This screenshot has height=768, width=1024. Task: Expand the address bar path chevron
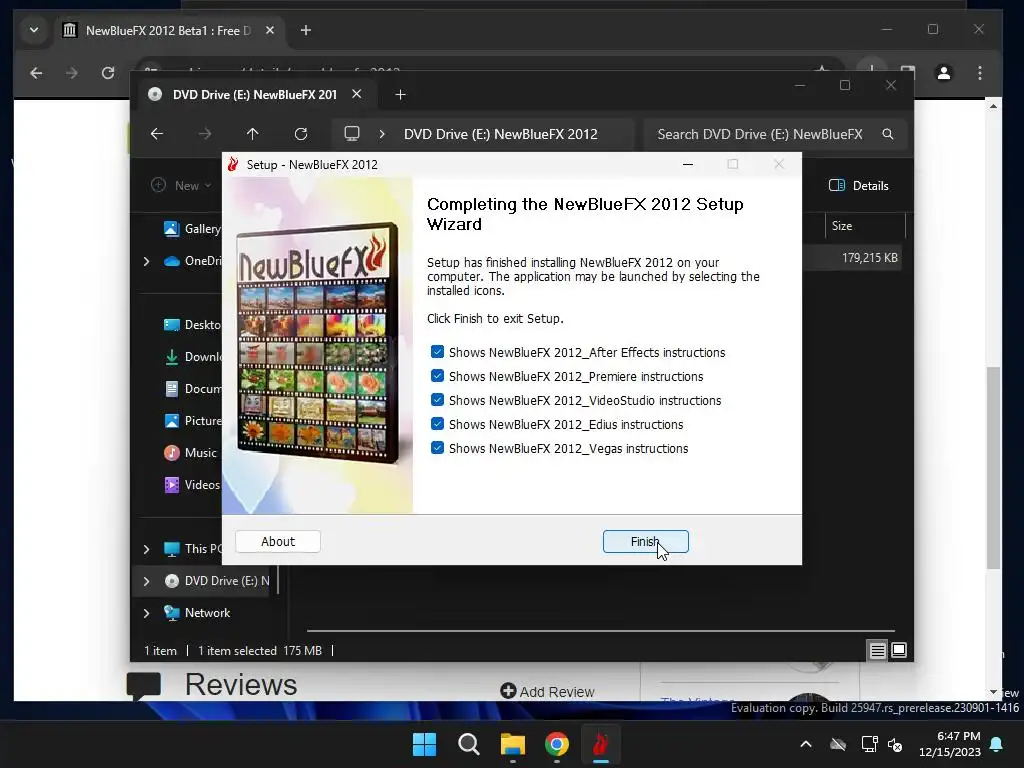382,134
